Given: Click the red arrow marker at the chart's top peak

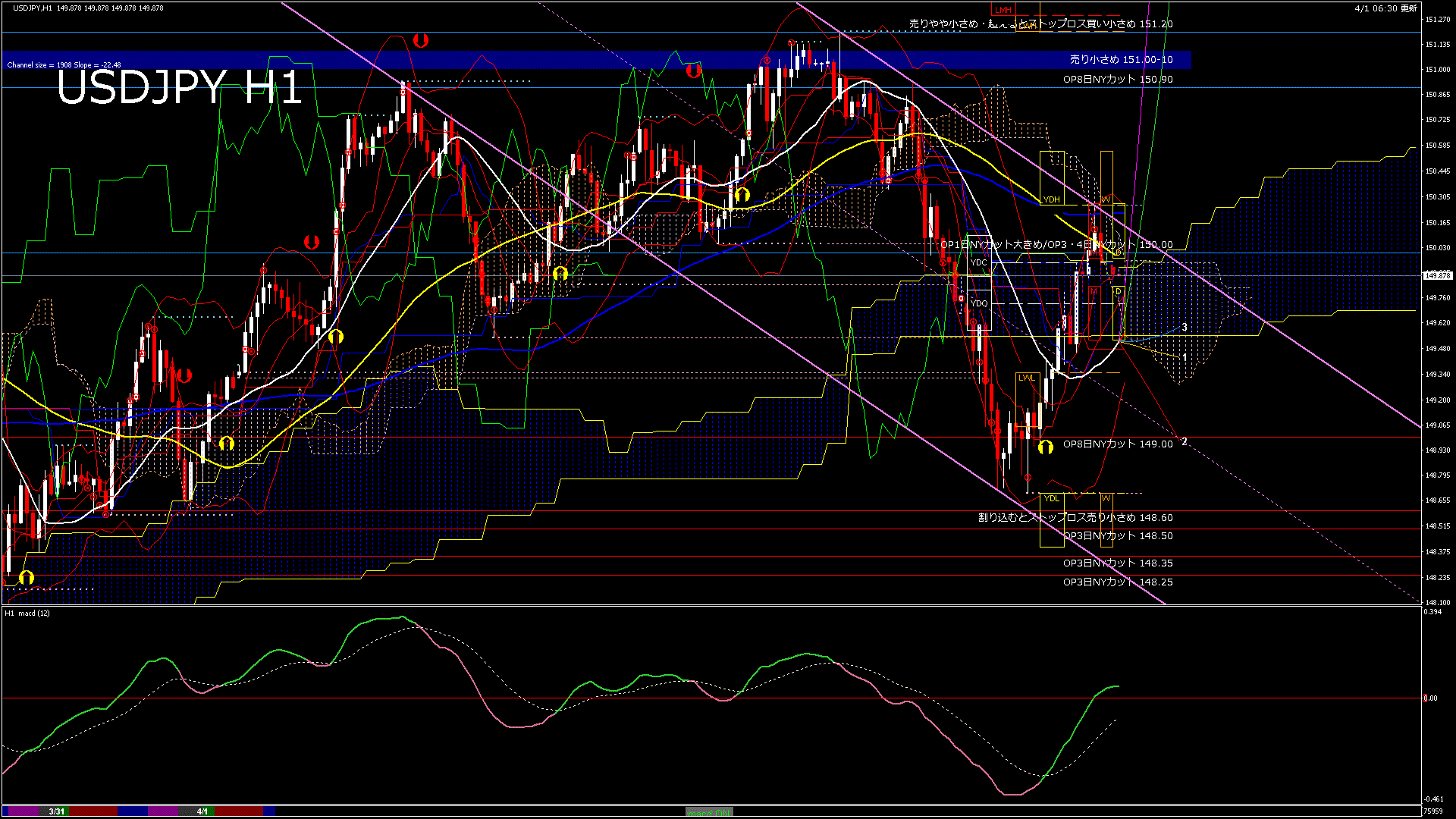Looking at the screenshot, I should click(421, 40).
